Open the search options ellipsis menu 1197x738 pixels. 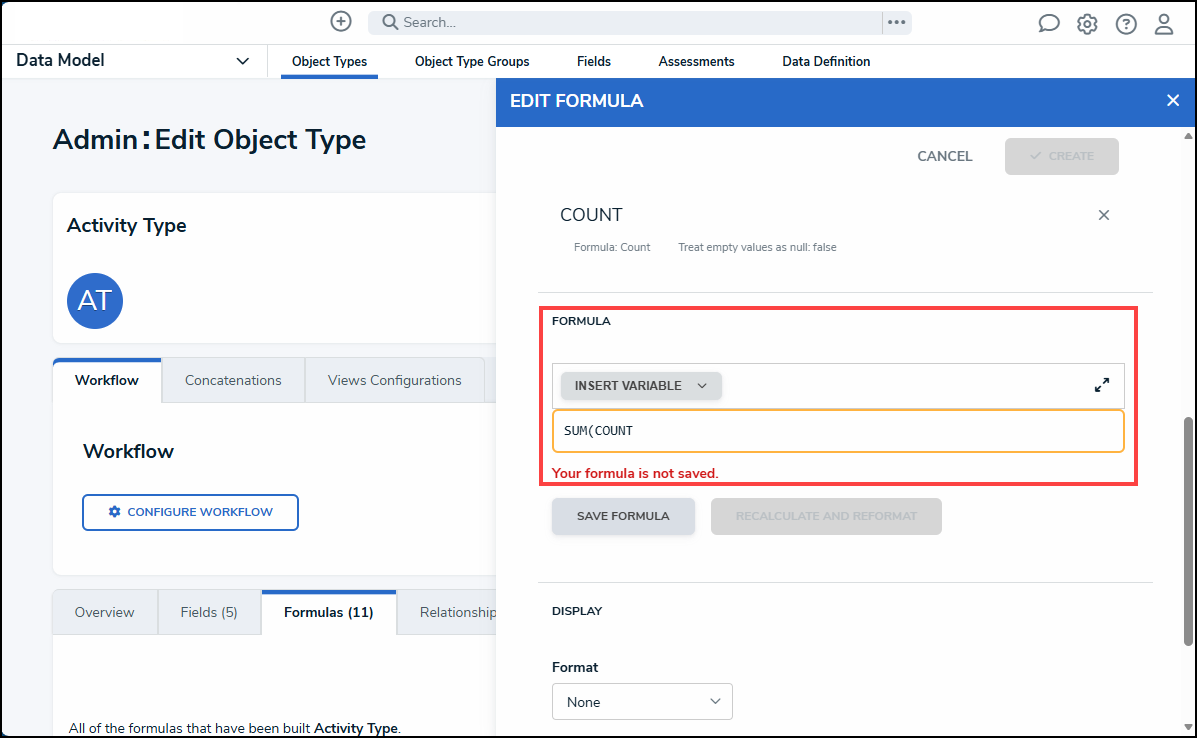896,22
